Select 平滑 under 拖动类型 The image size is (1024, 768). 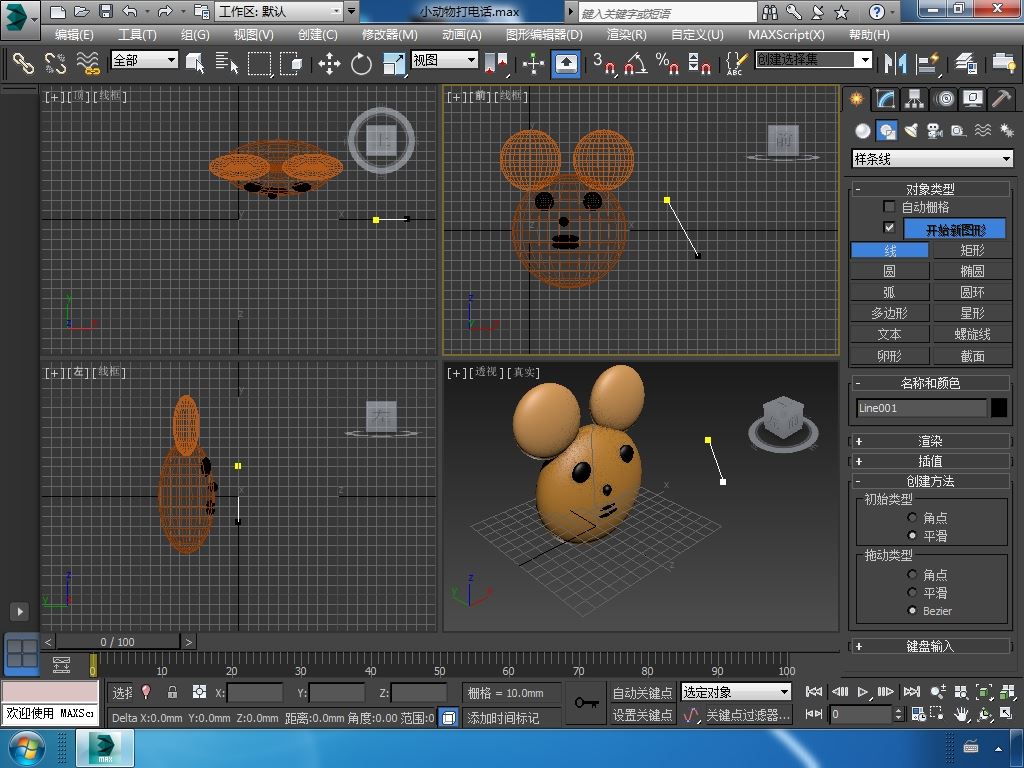click(912, 592)
